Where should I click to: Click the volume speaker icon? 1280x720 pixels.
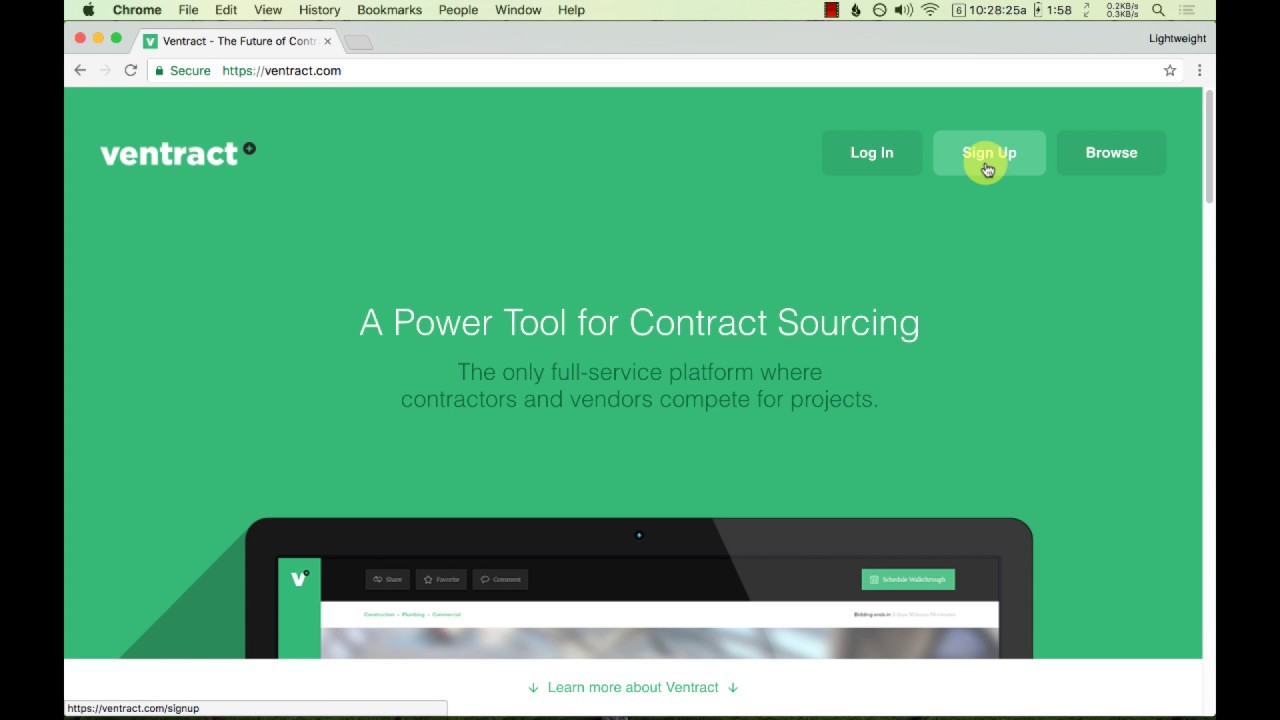[904, 10]
